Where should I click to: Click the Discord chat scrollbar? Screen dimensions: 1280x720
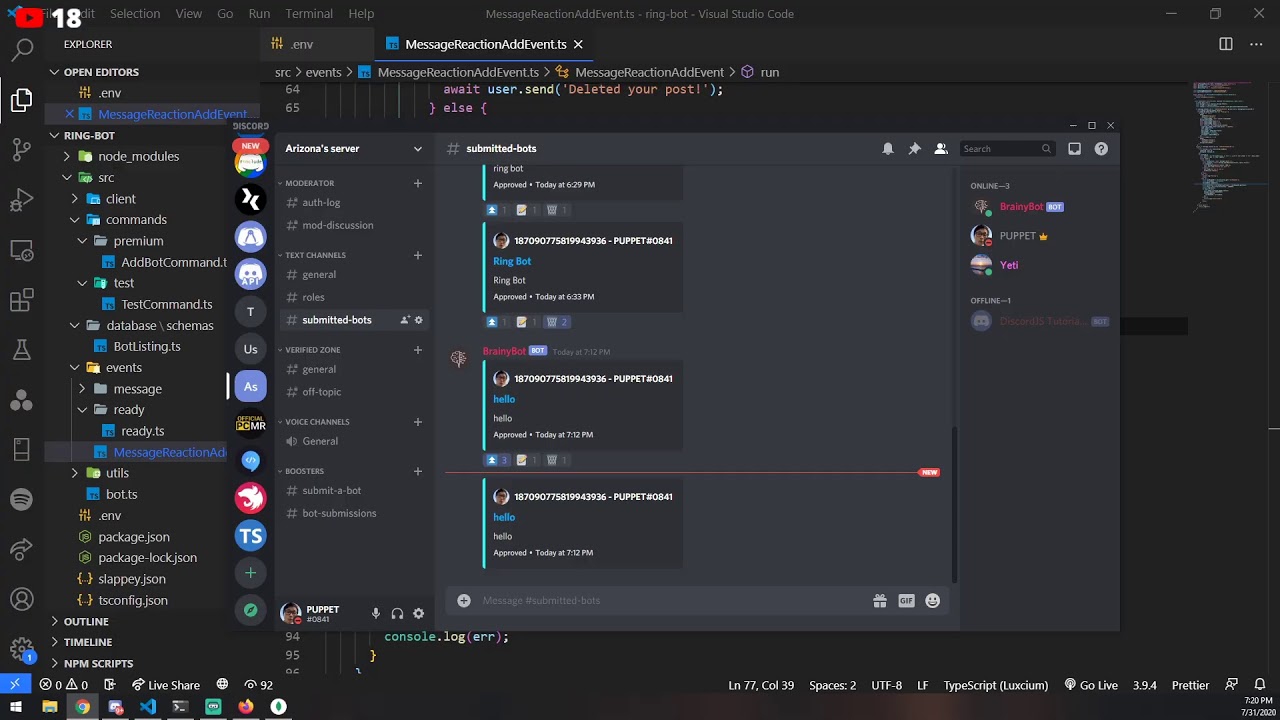click(953, 503)
